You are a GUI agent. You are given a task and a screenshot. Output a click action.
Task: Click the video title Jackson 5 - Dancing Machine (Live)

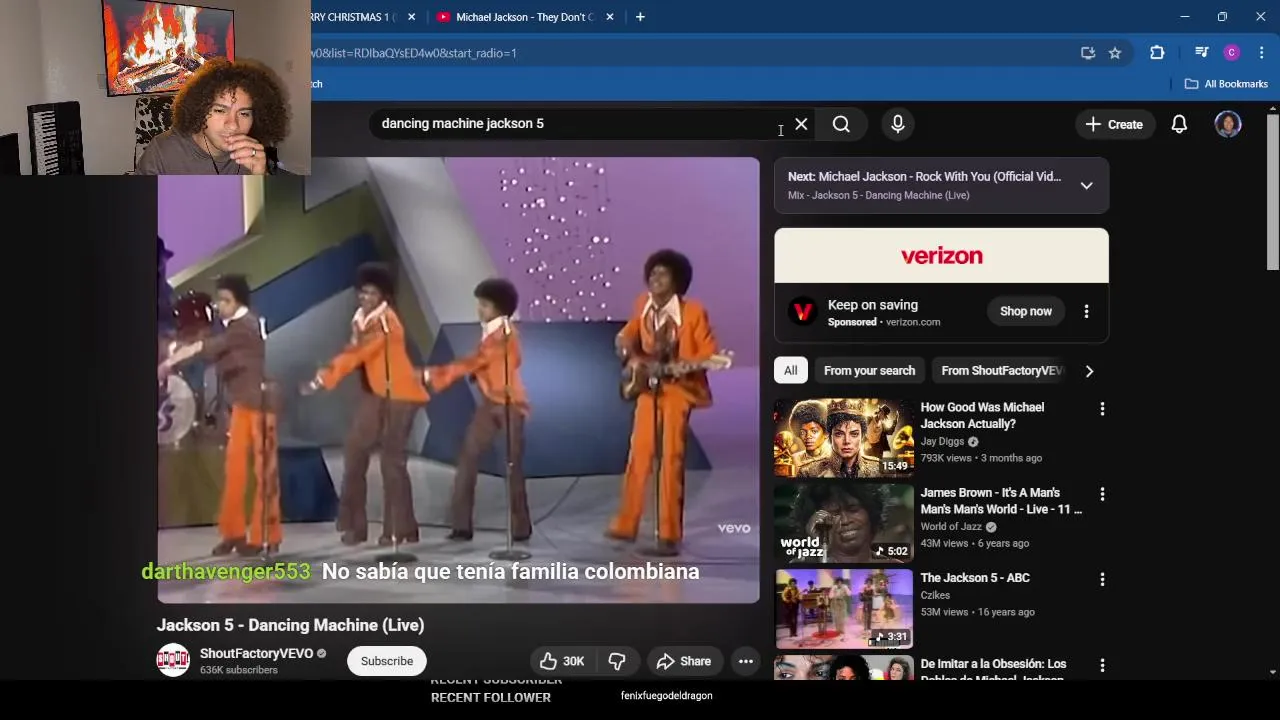coord(290,625)
